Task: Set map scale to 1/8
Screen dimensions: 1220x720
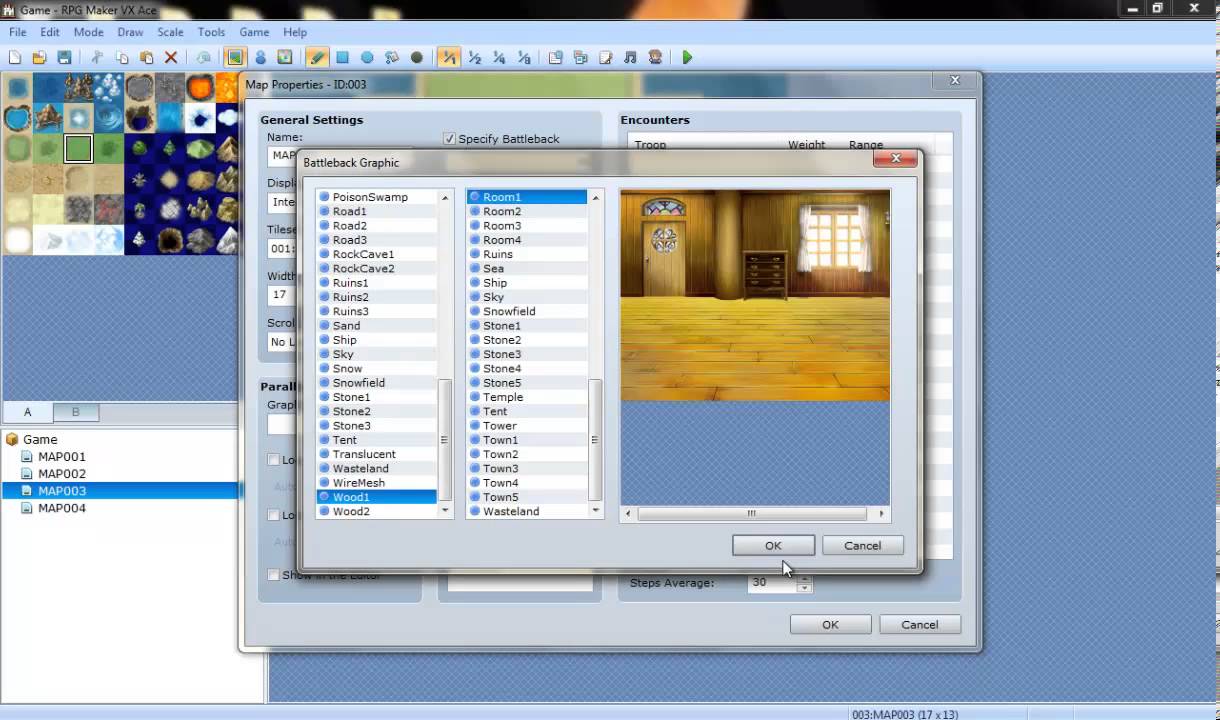Action: (x=523, y=58)
